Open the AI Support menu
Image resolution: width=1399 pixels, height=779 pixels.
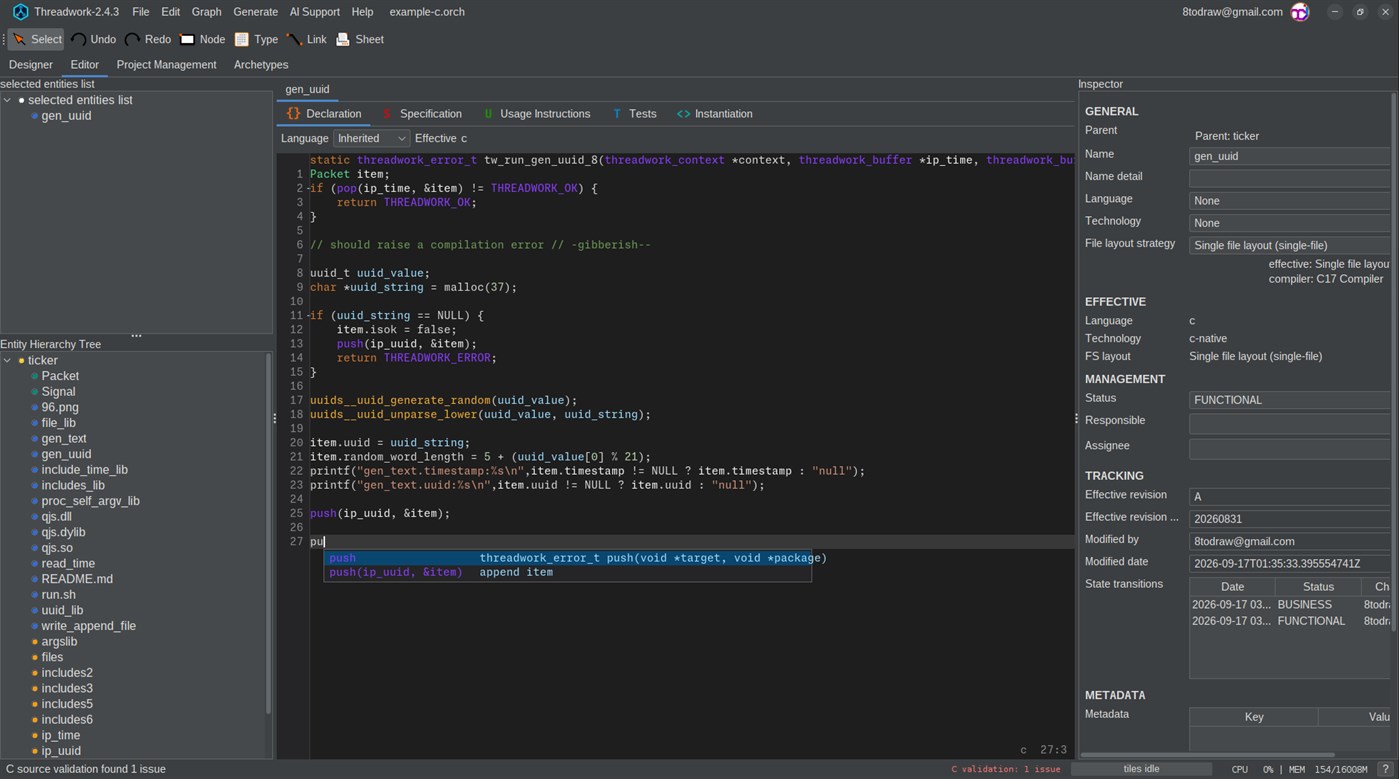point(314,12)
